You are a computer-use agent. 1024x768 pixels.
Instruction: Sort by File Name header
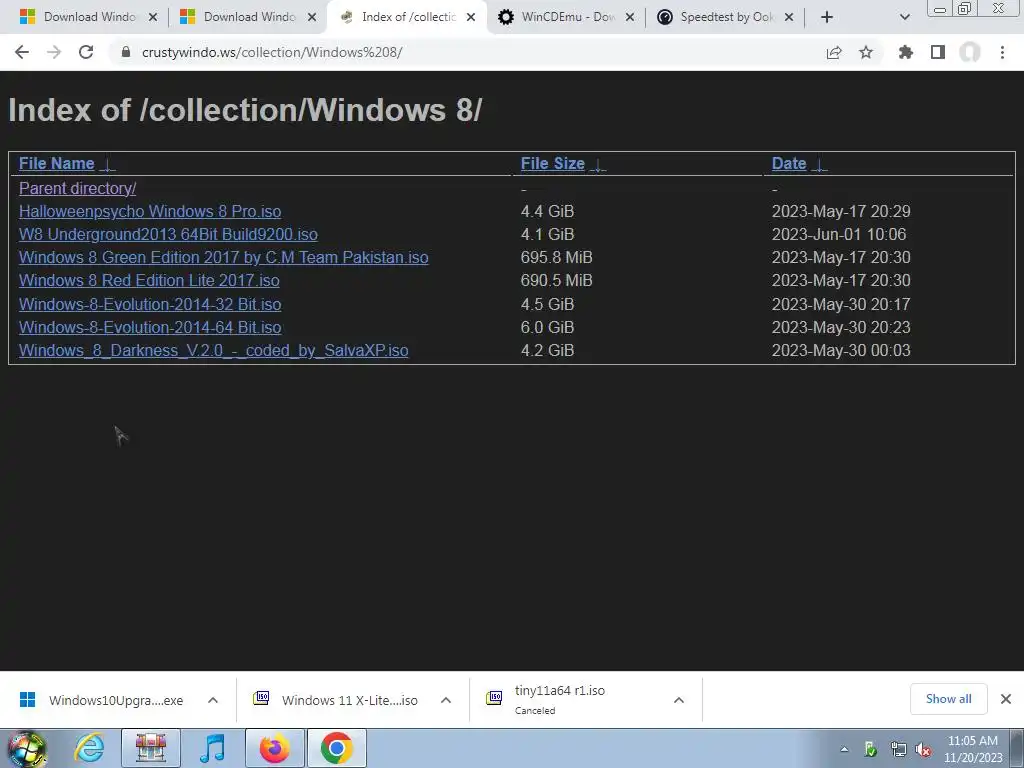point(56,163)
